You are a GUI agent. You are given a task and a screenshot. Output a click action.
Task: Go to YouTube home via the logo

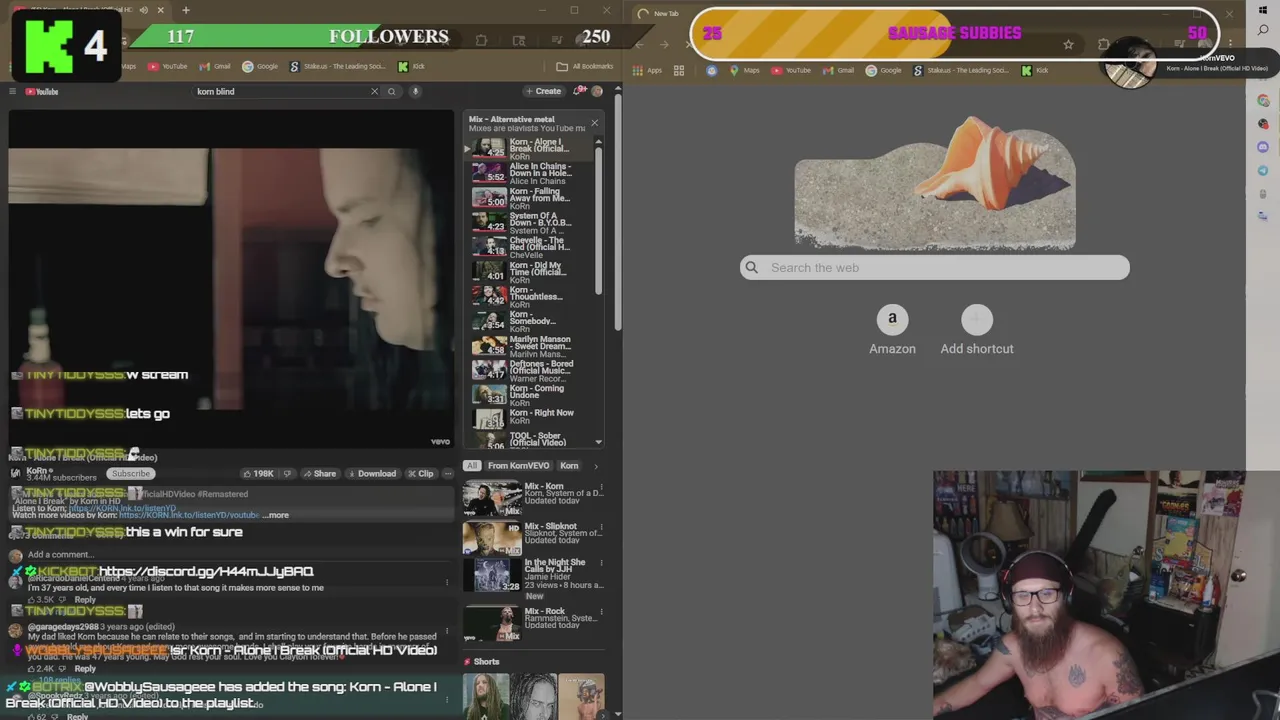point(42,91)
